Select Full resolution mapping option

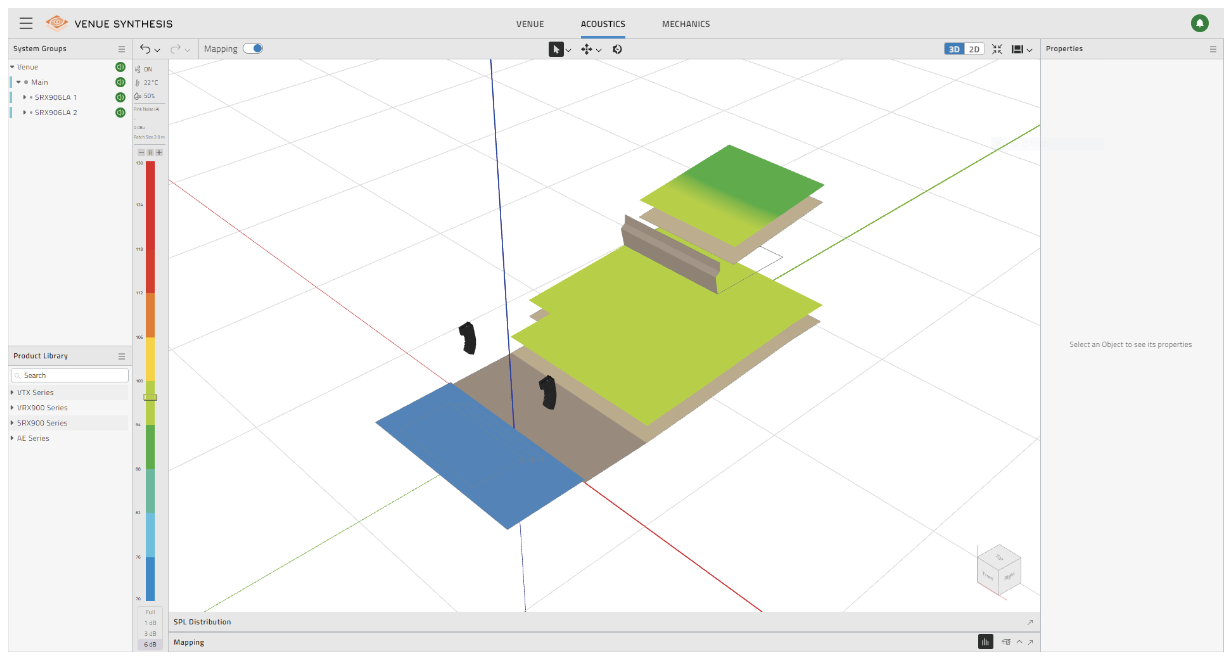(150, 611)
